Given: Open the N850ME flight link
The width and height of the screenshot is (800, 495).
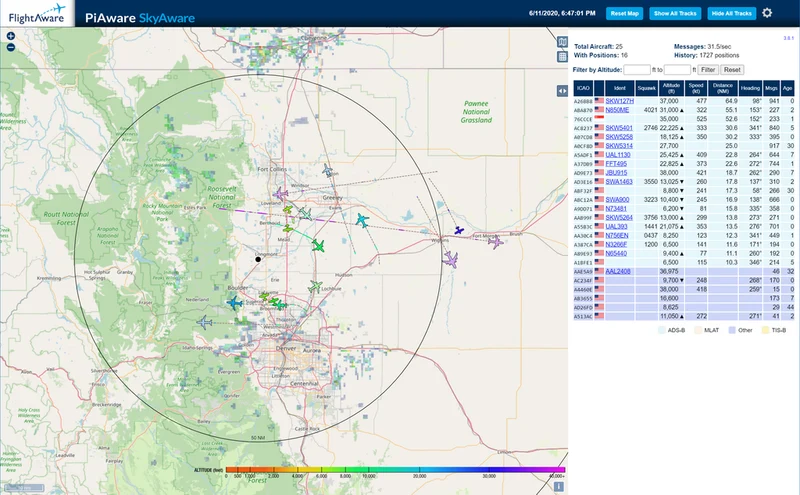Looking at the screenshot, I should pyautogui.click(x=617, y=110).
